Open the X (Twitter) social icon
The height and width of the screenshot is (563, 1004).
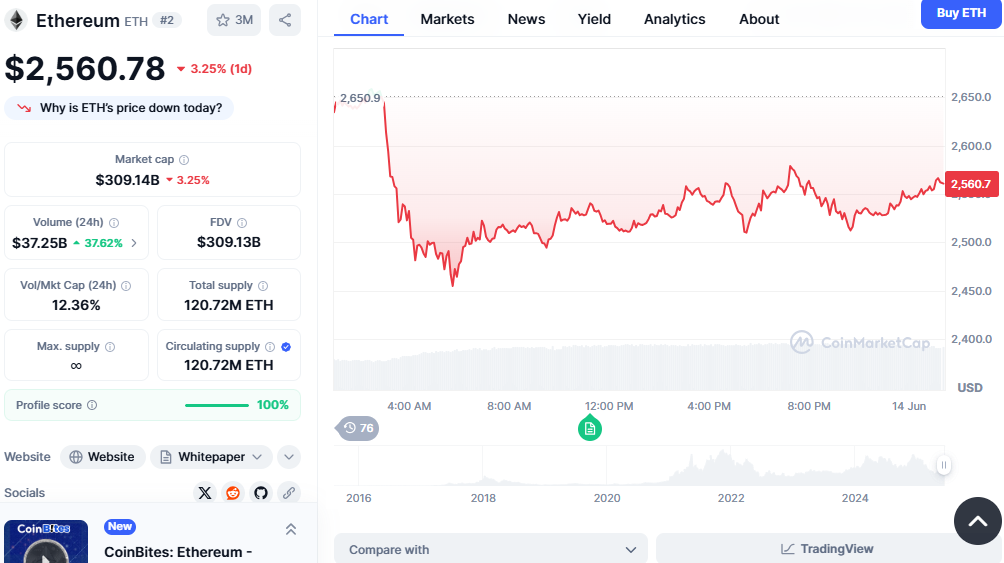(x=205, y=492)
